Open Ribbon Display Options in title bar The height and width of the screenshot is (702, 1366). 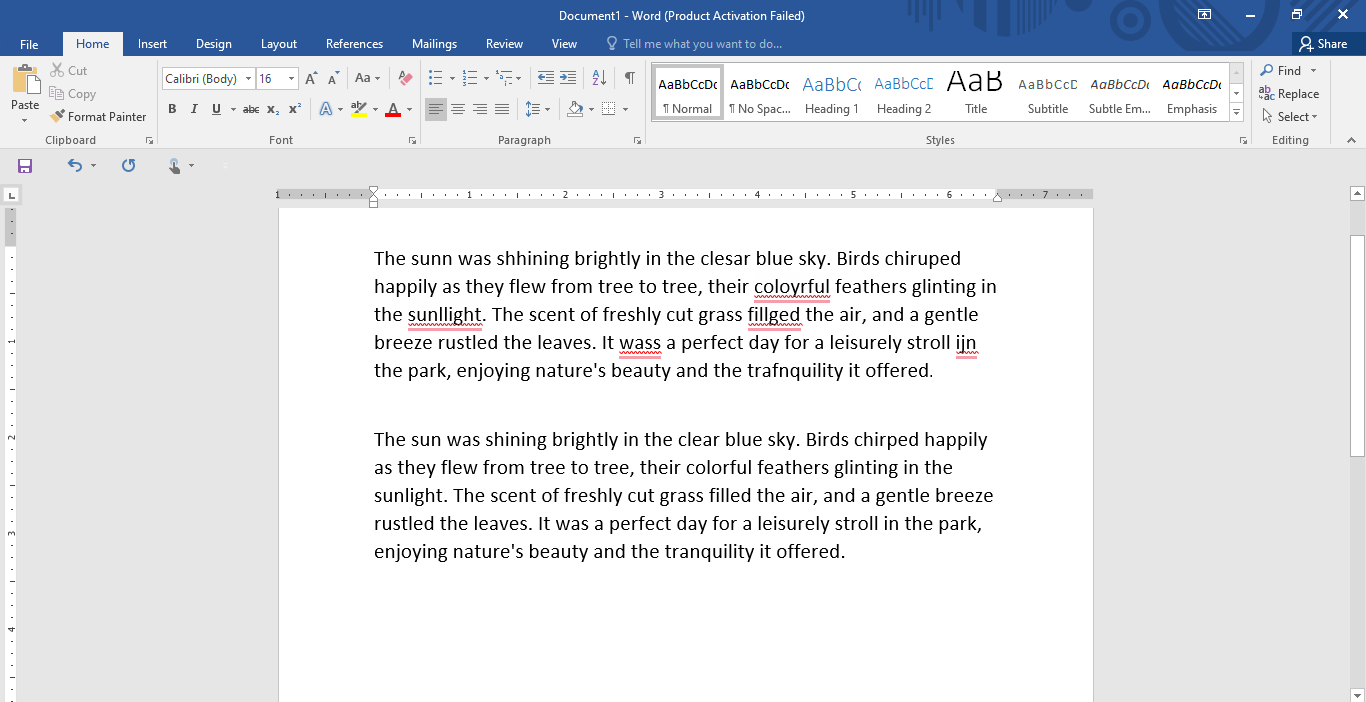1204,14
